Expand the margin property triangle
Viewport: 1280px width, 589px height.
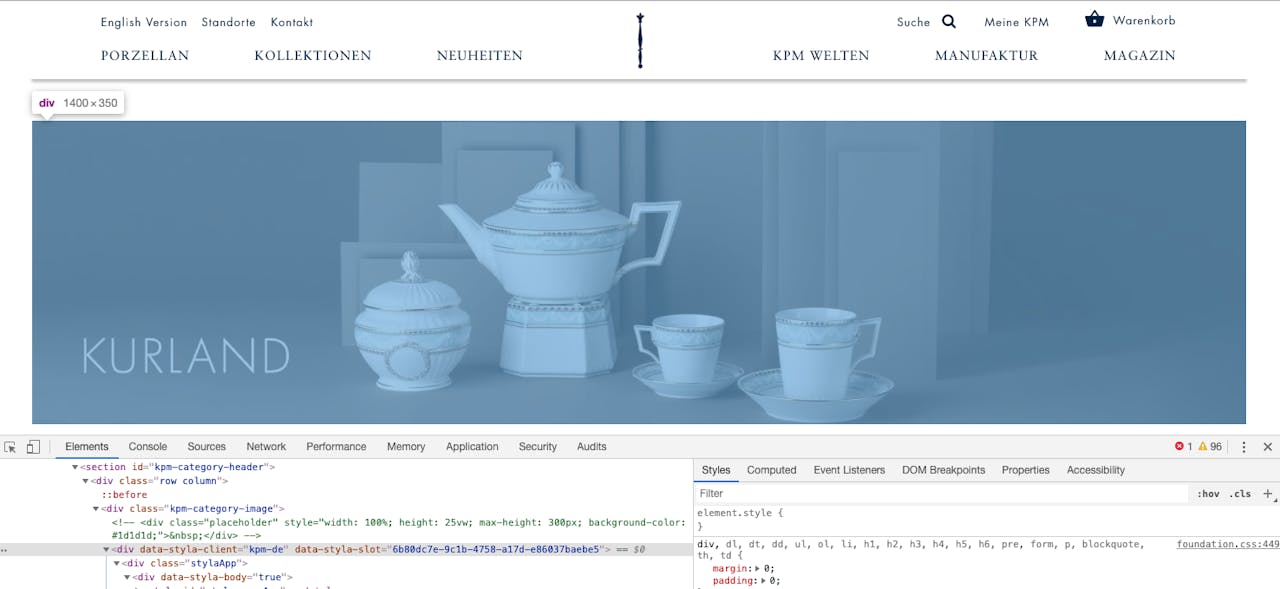coord(758,568)
